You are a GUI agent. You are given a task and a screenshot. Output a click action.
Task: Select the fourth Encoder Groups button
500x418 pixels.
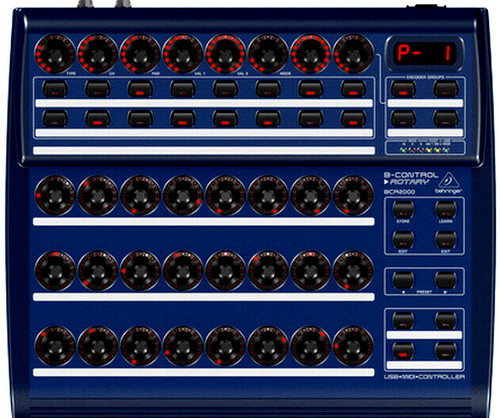coord(446,119)
